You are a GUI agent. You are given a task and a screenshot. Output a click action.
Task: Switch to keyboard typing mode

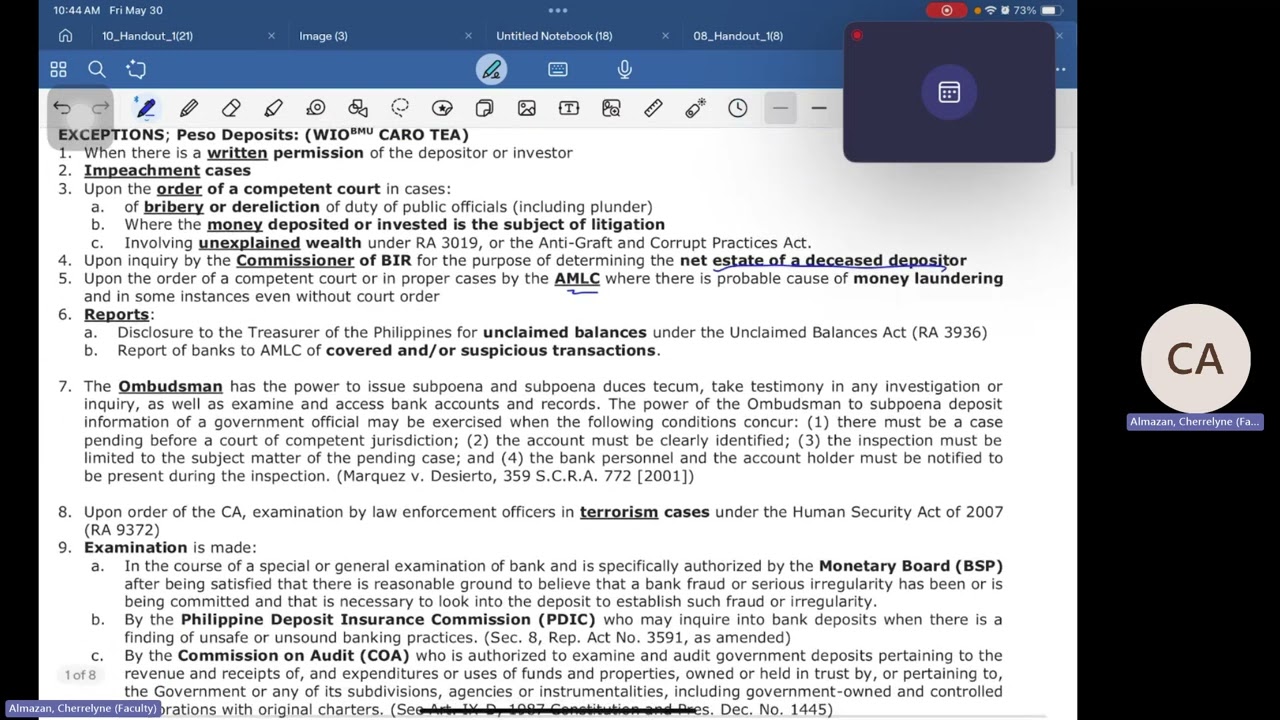(558, 69)
